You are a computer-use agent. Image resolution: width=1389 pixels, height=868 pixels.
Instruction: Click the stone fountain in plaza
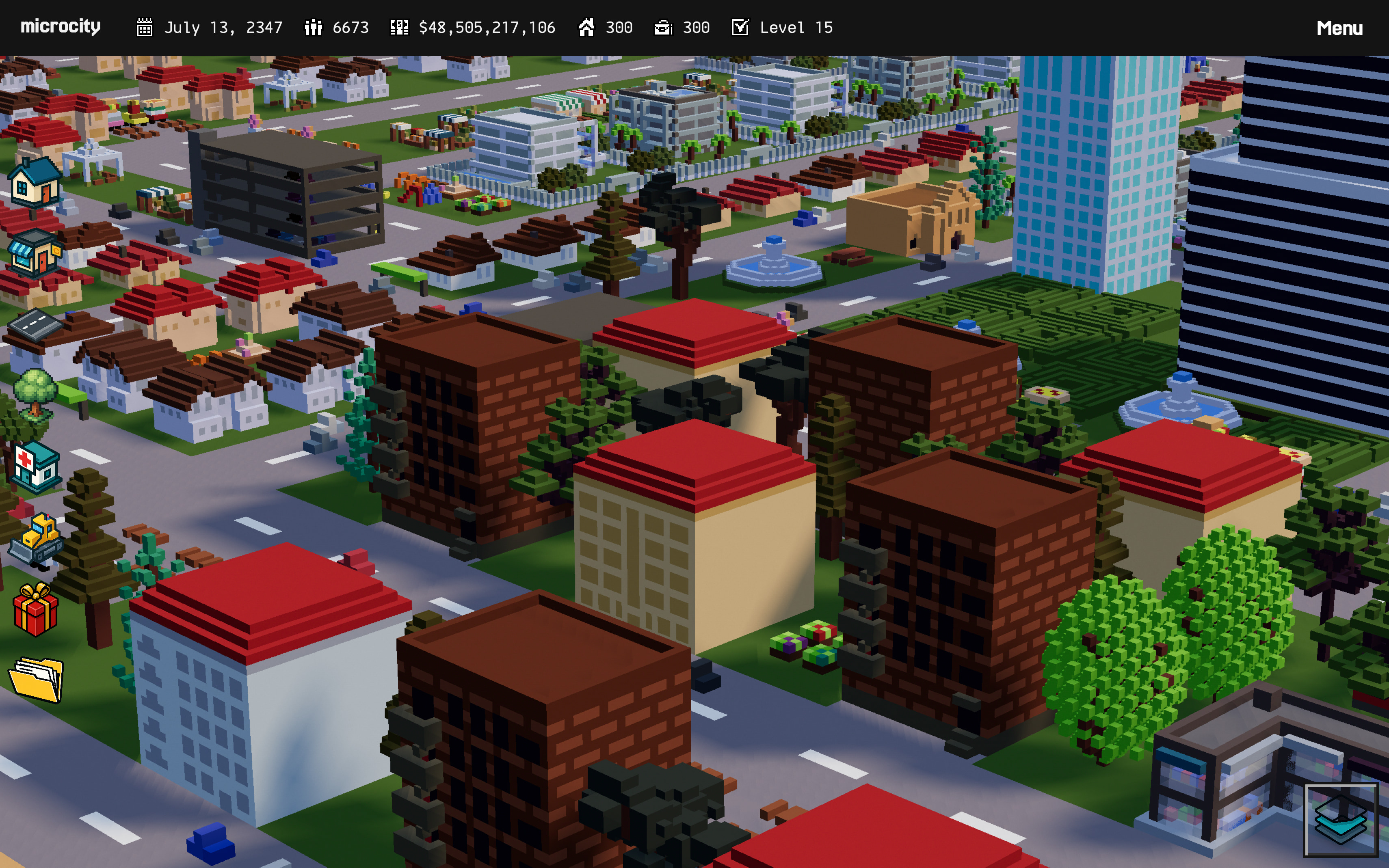[x=773, y=263]
